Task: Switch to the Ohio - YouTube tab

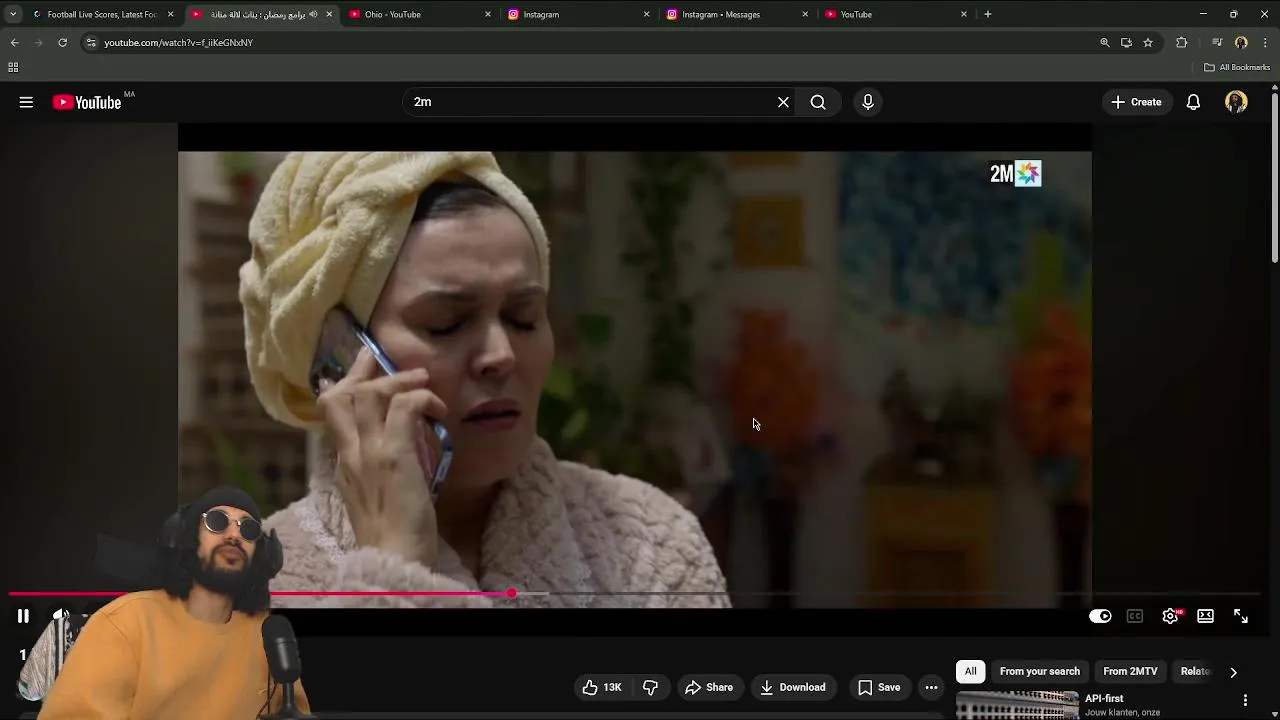Action: coord(420,14)
